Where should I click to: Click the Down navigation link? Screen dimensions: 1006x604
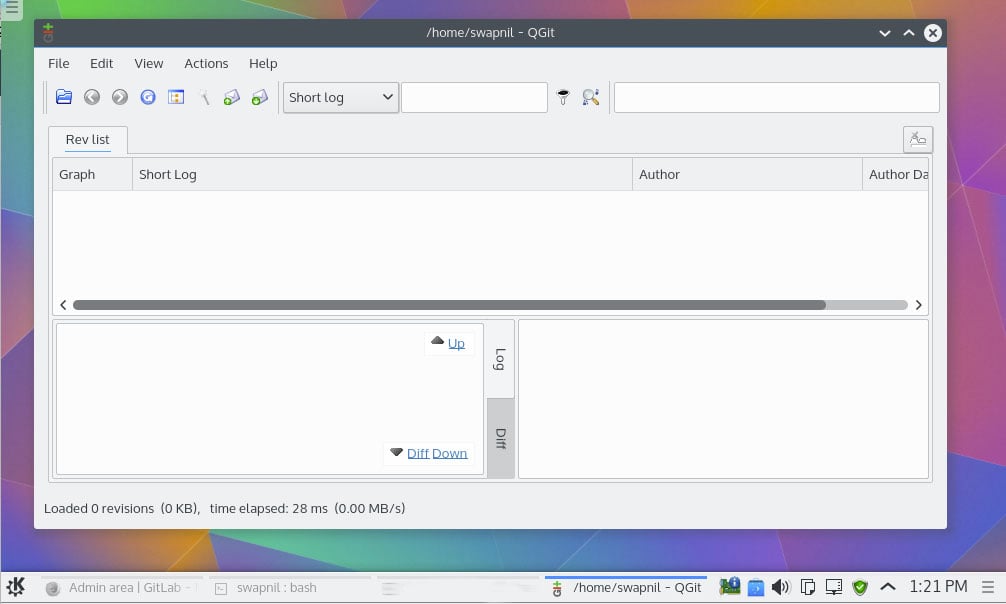point(449,453)
